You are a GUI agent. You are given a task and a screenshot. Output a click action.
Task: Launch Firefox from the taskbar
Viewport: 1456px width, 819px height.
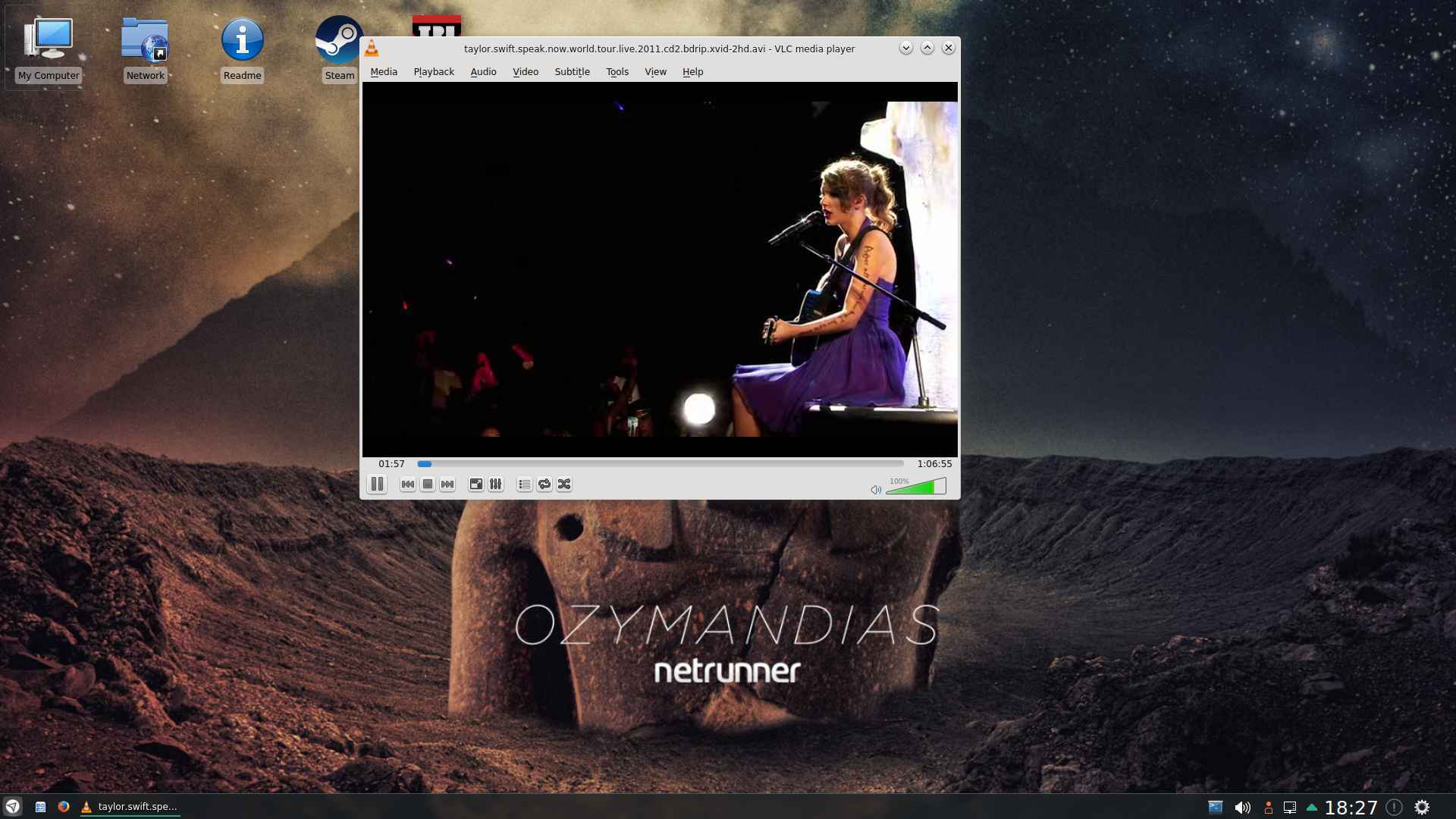coord(64,807)
